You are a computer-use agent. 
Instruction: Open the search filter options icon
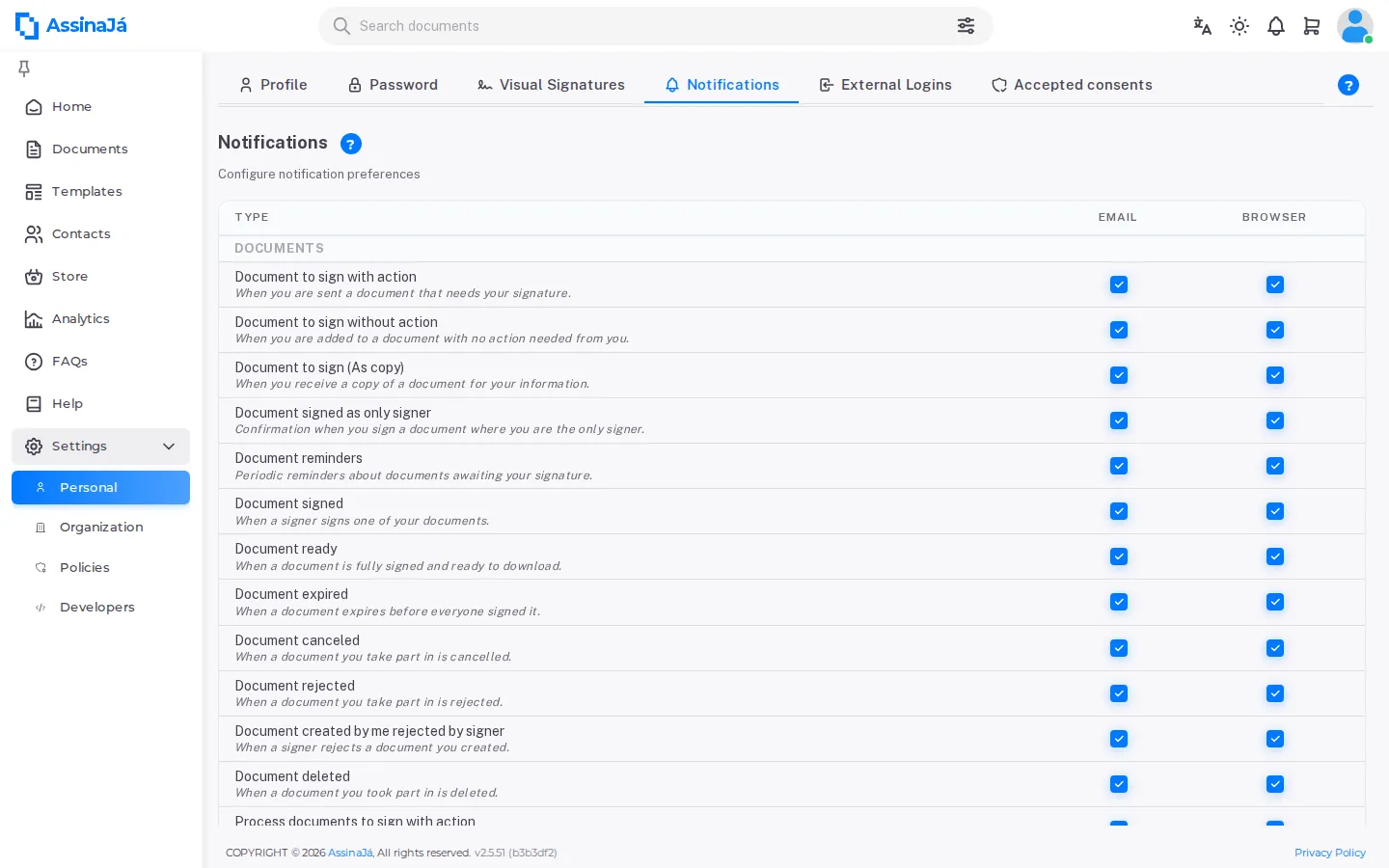click(x=966, y=26)
